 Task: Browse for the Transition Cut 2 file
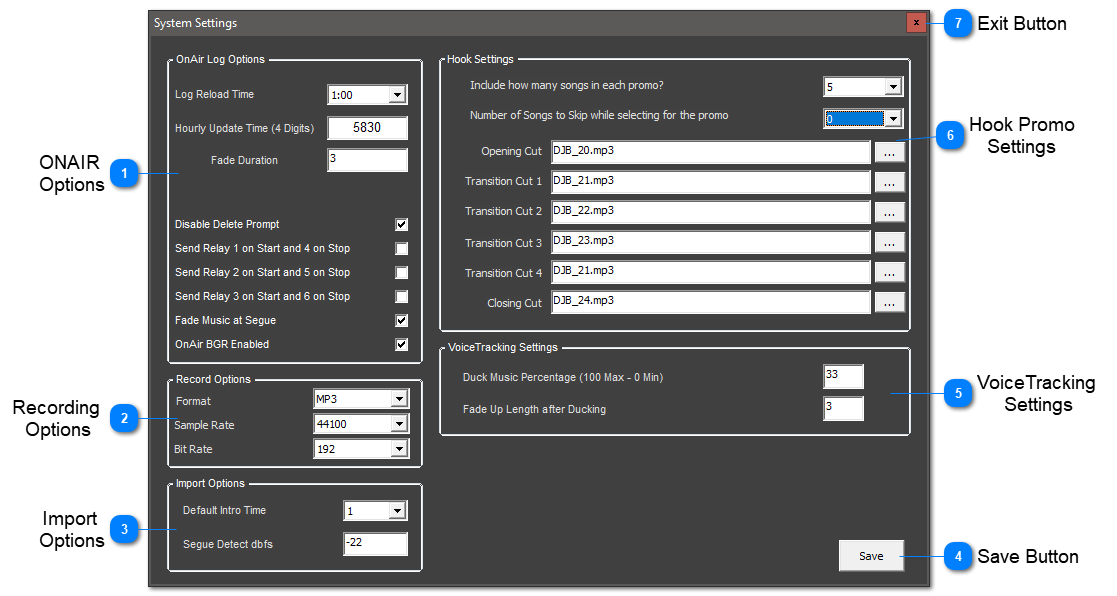pos(890,211)
